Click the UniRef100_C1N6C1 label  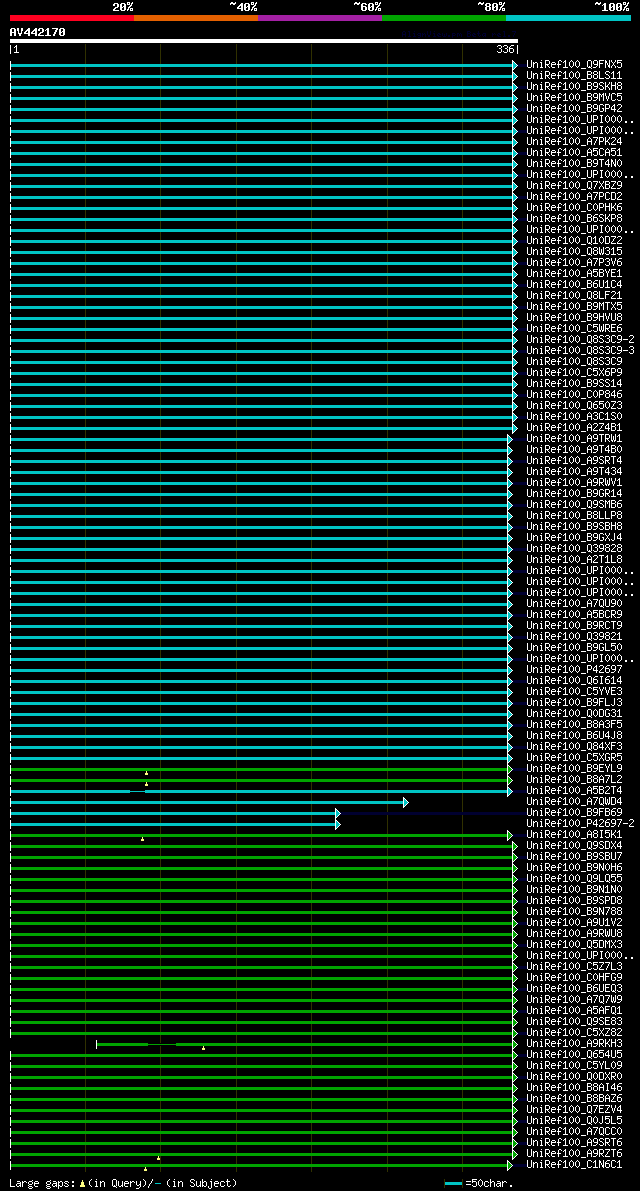tap(574, 1165)
